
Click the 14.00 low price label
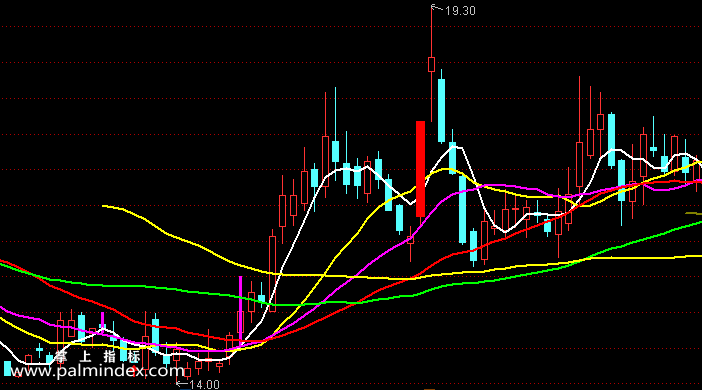(205, 385)
